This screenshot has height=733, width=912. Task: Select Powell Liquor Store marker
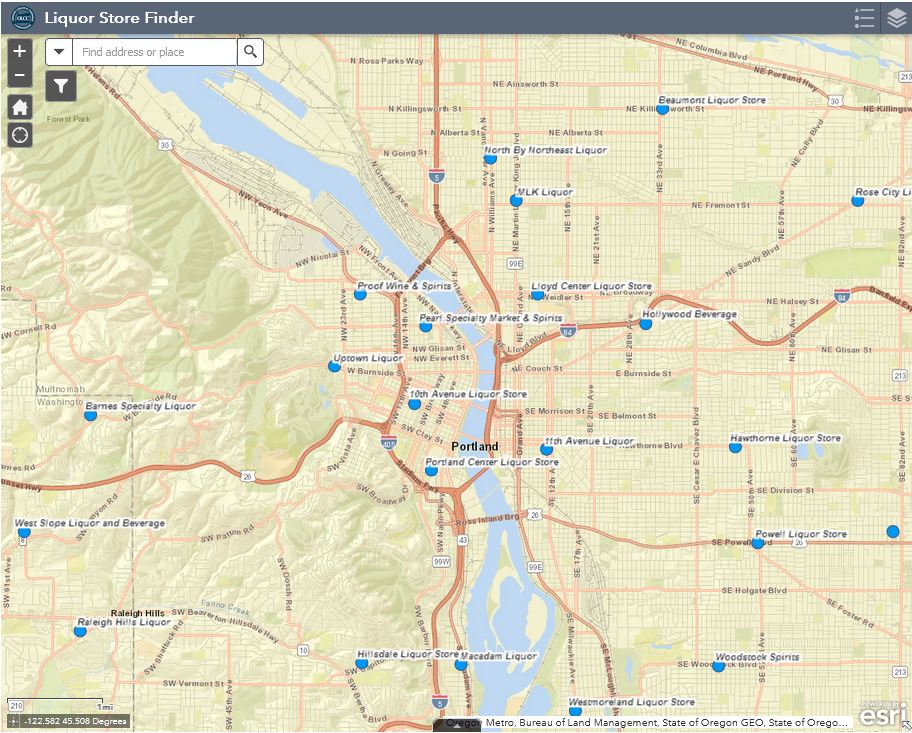[757, 543]
